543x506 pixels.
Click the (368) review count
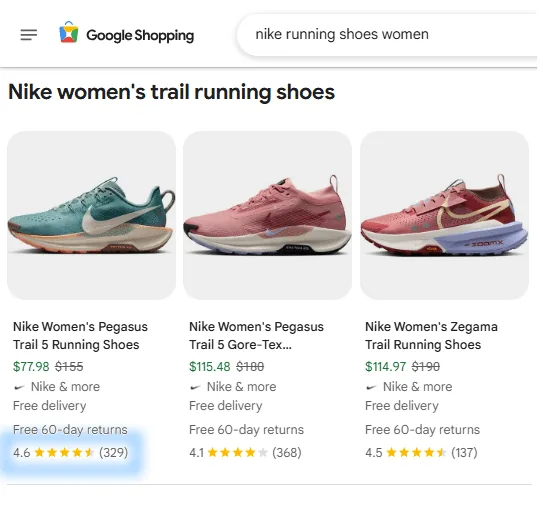287,452
